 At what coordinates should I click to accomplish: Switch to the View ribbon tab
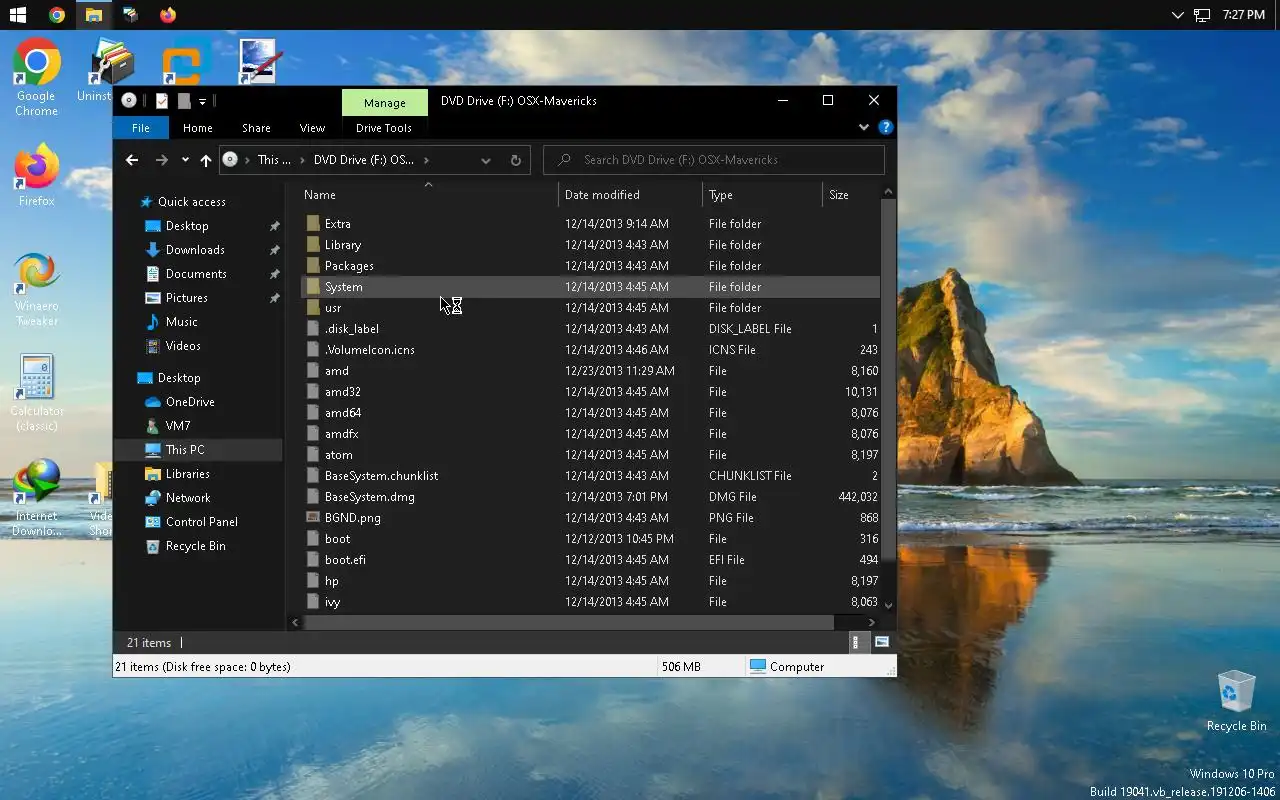[312, 128]
